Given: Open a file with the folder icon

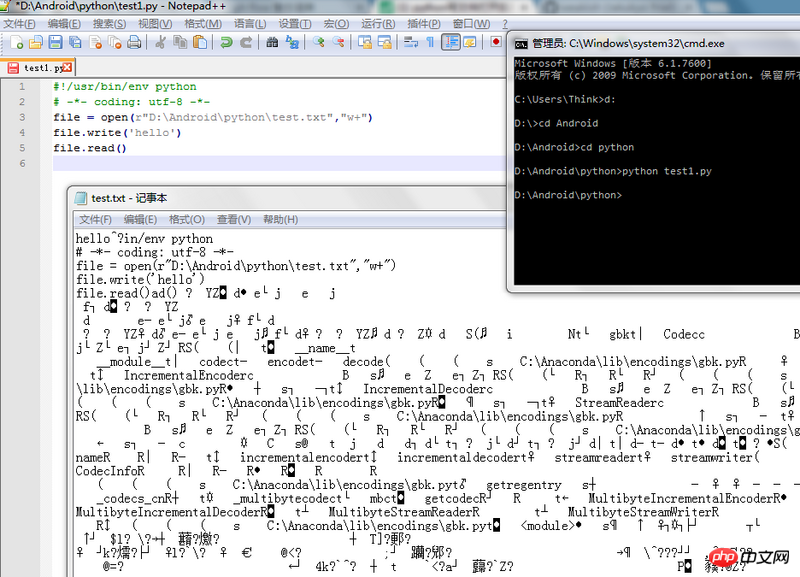Looking at the screenshot, I should click(36, 42).
